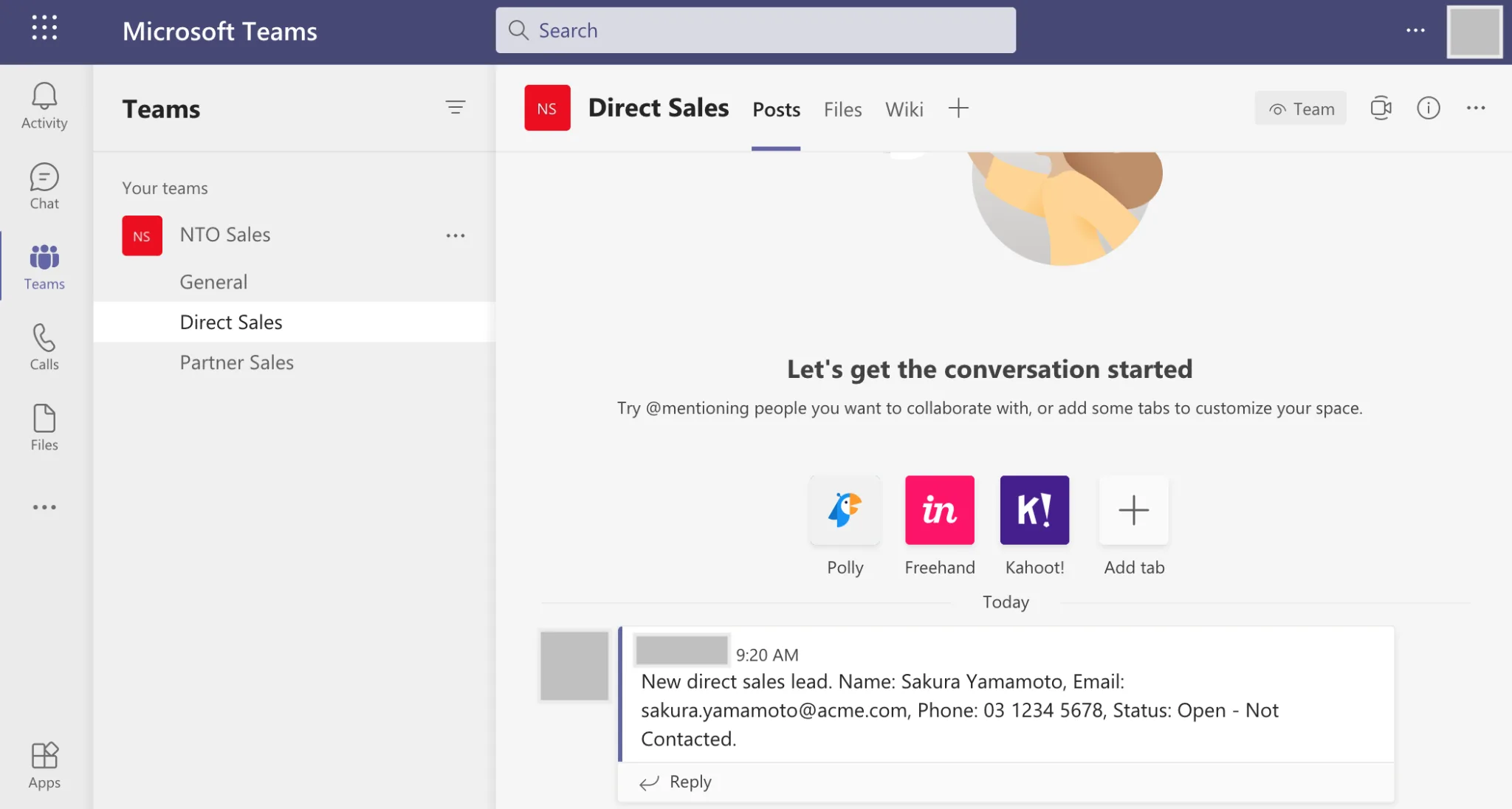Click the Polly app icon
Image resolution: width=1512 pixels, height=809 pixels.
point(845,510)
